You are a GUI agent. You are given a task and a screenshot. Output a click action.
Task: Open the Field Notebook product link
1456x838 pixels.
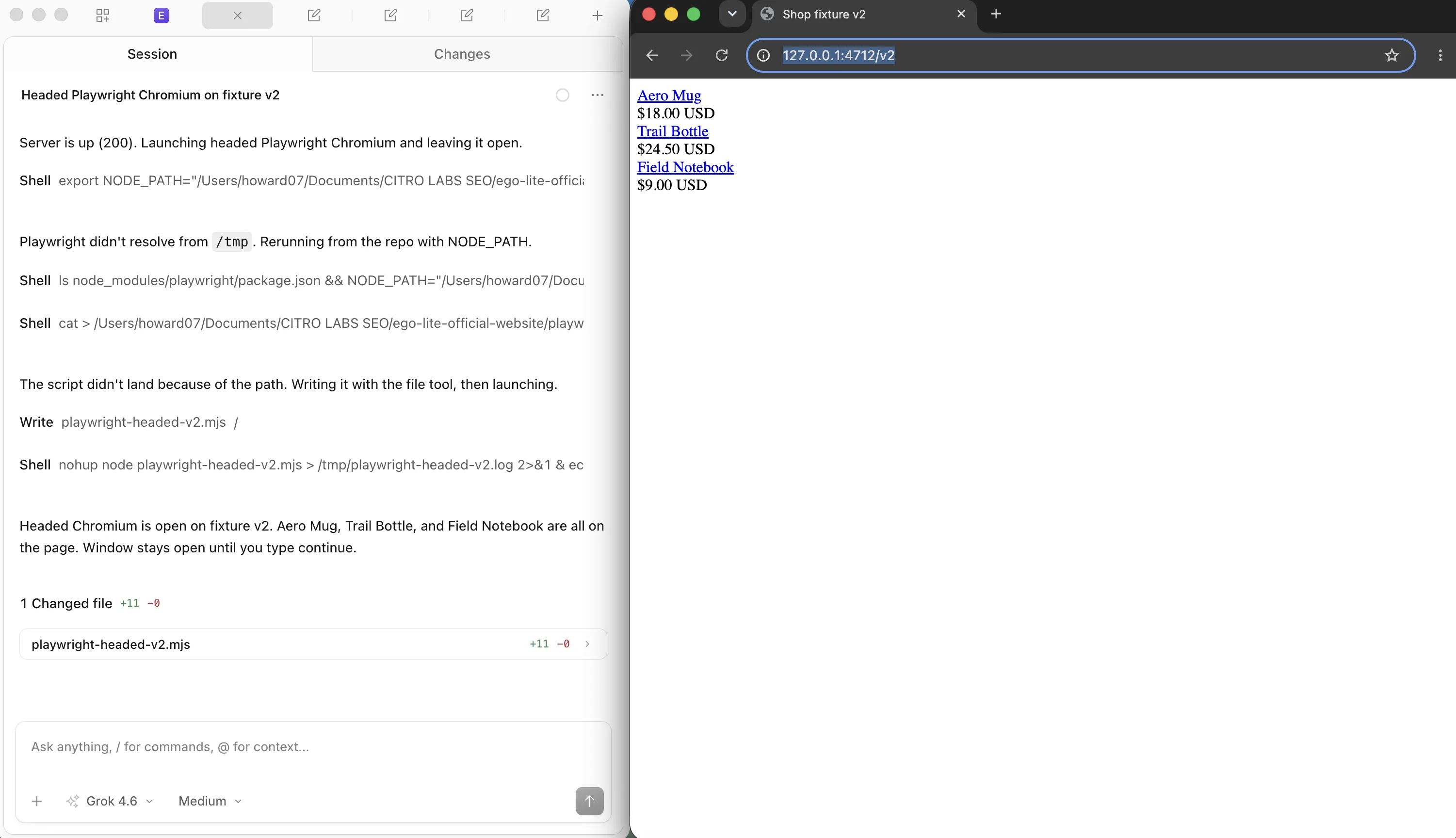click(685, 167)
